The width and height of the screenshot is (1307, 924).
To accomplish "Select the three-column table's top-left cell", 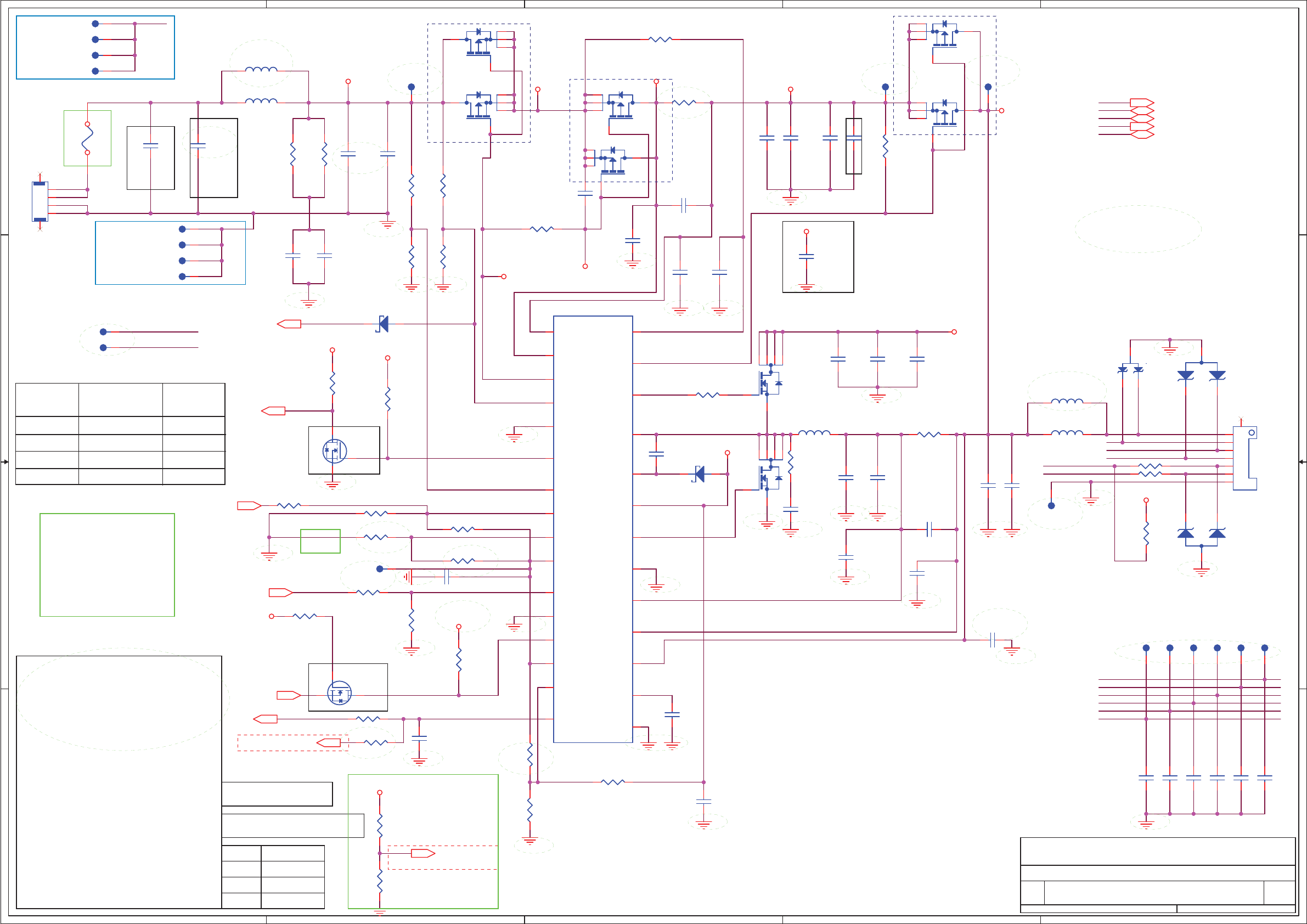I will [47, 399].
